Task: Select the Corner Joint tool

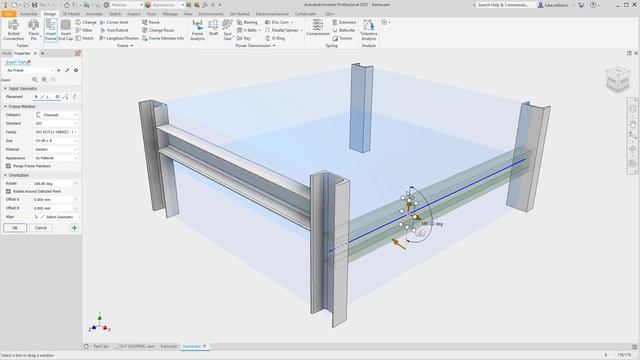Action: (114, 22)
